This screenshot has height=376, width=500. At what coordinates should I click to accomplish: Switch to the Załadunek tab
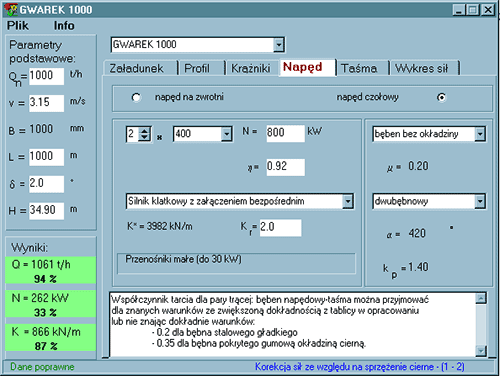[x=140, y=68]
